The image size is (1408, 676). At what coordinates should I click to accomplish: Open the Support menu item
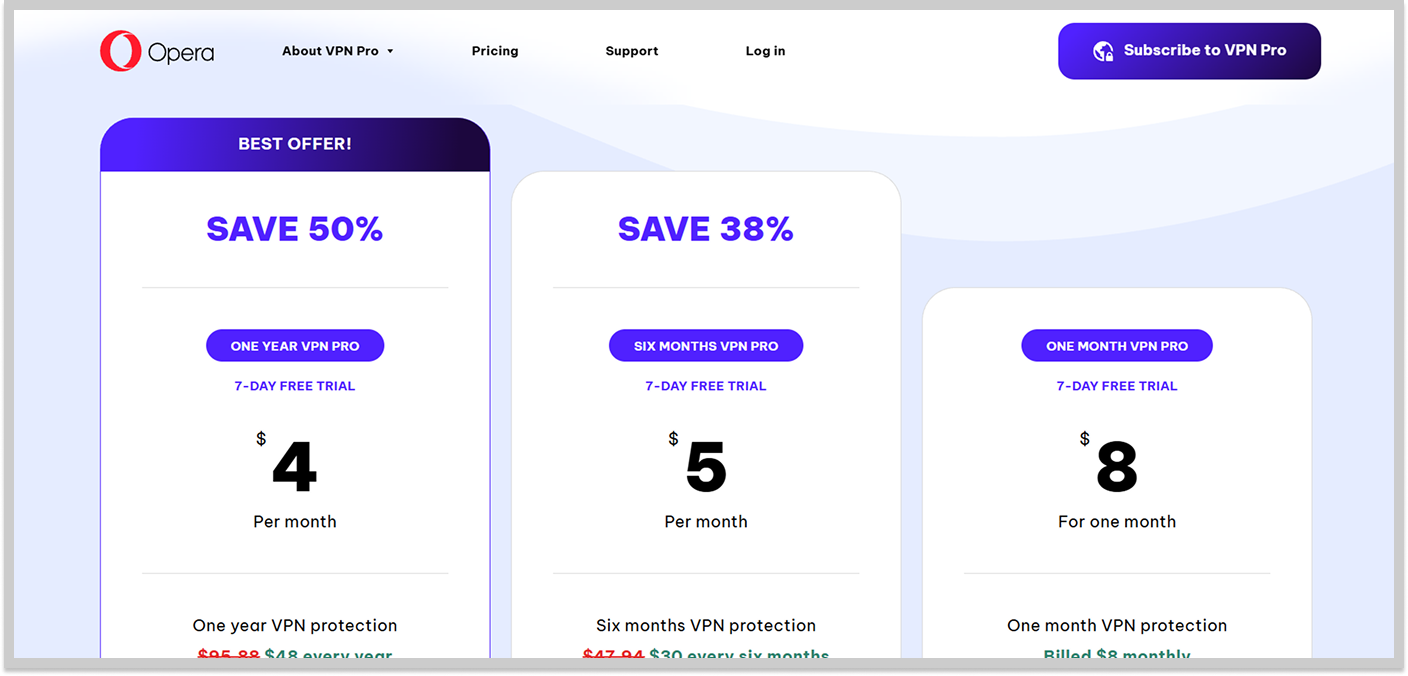(x=631, y=50)
